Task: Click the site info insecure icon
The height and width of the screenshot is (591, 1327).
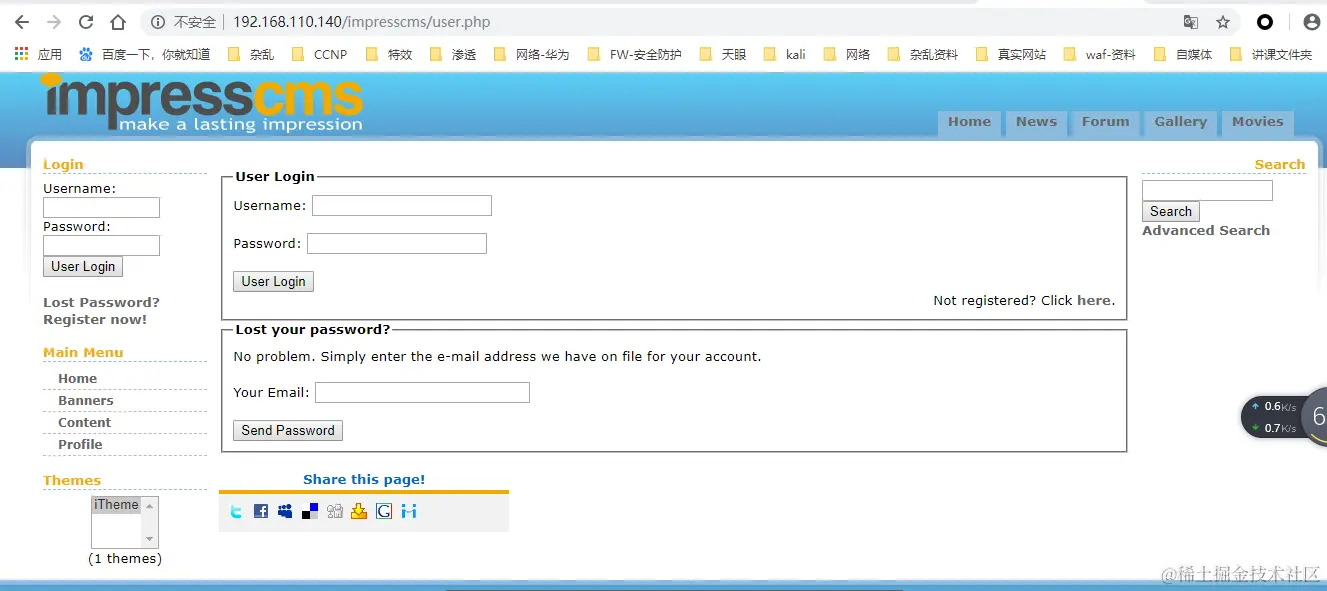Action: (158, 22)
